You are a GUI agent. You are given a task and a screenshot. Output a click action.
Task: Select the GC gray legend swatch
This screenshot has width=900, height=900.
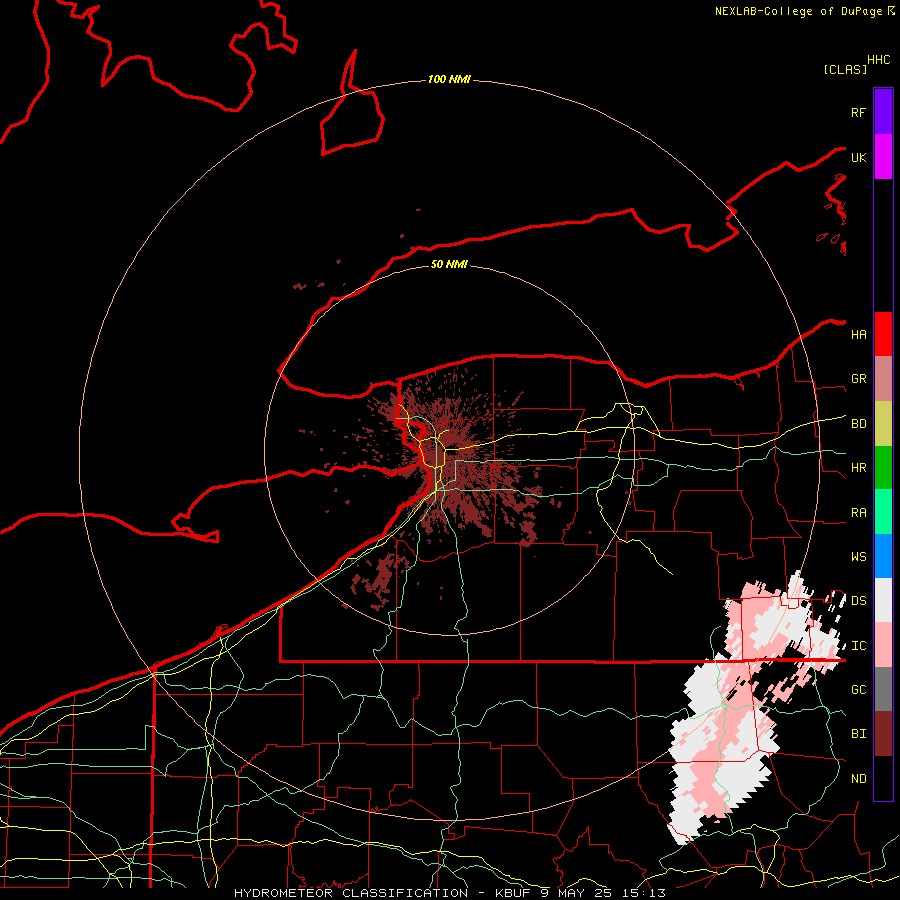883,689
